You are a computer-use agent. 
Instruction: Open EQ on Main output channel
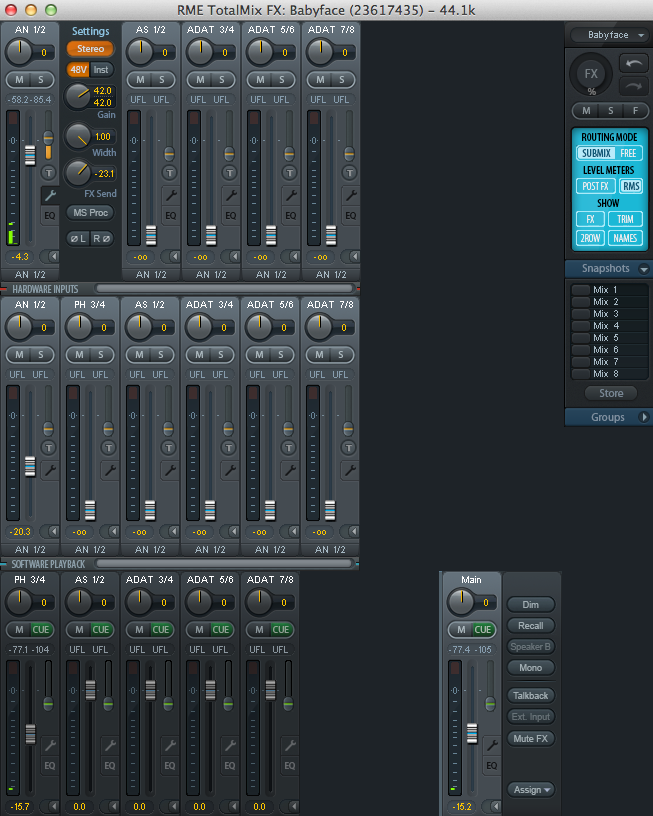pos(492,766)
